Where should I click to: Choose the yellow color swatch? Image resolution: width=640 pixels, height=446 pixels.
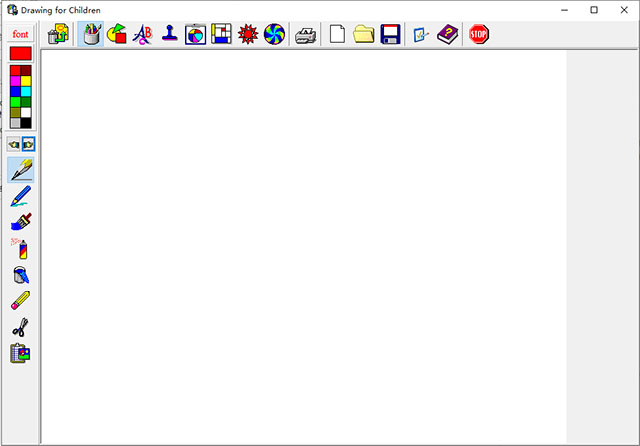(26, 81)
